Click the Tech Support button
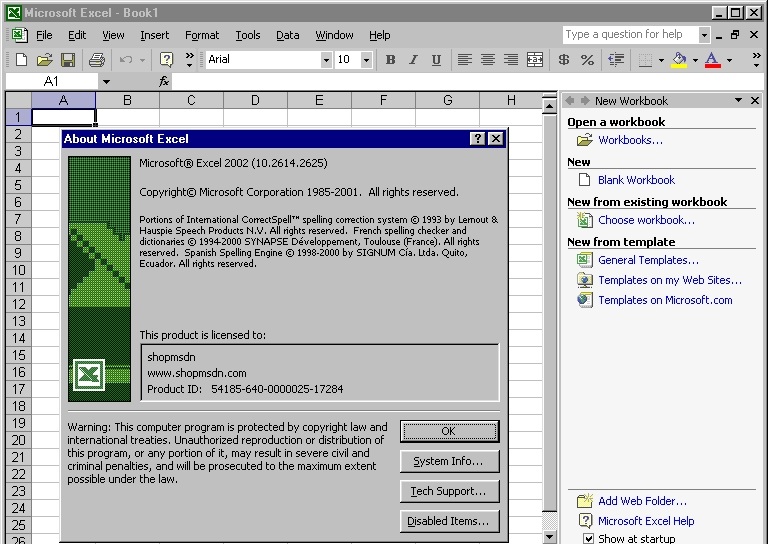 (450, 491)
